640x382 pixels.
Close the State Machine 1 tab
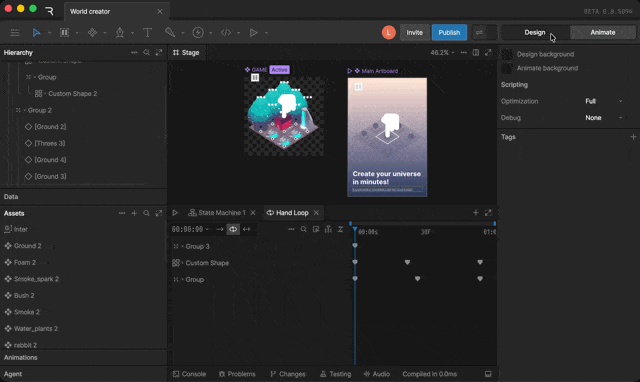click(253, 213)
